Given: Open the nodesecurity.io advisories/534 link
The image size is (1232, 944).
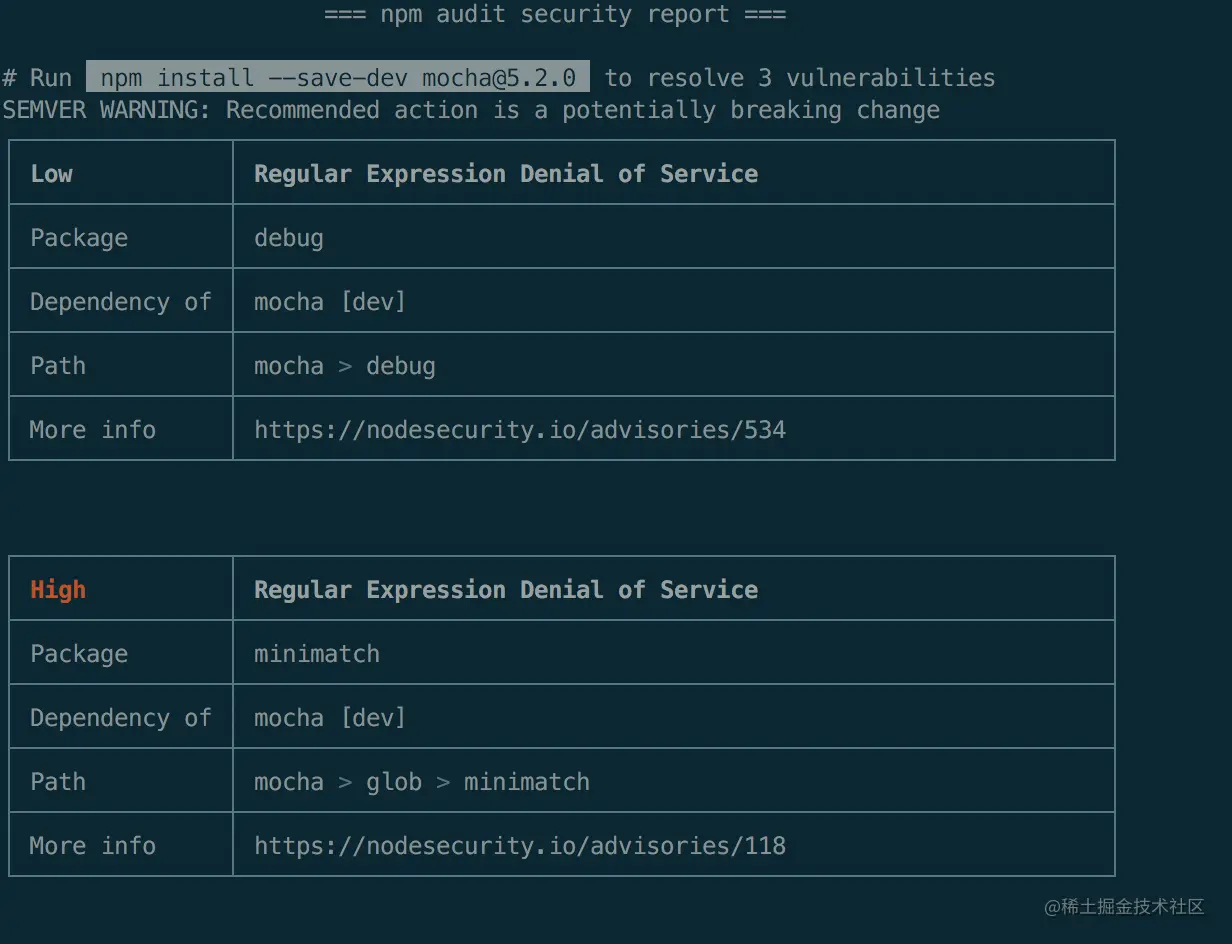Looking at the screenshot, I should [519, 430].
